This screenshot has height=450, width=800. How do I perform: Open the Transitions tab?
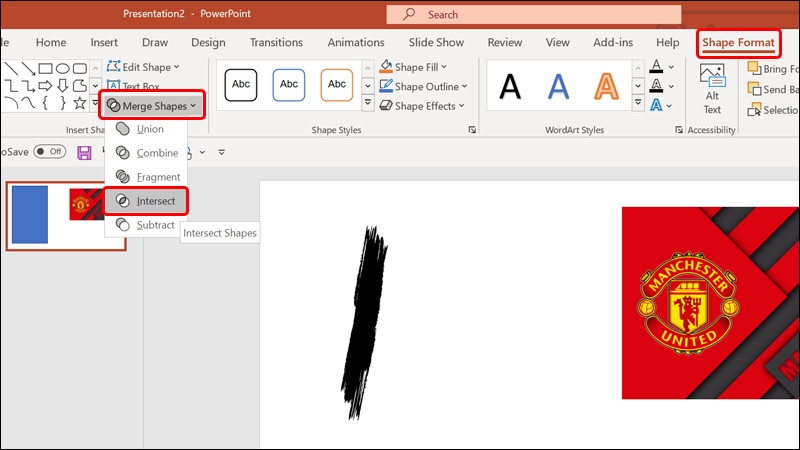click(276, 42)
